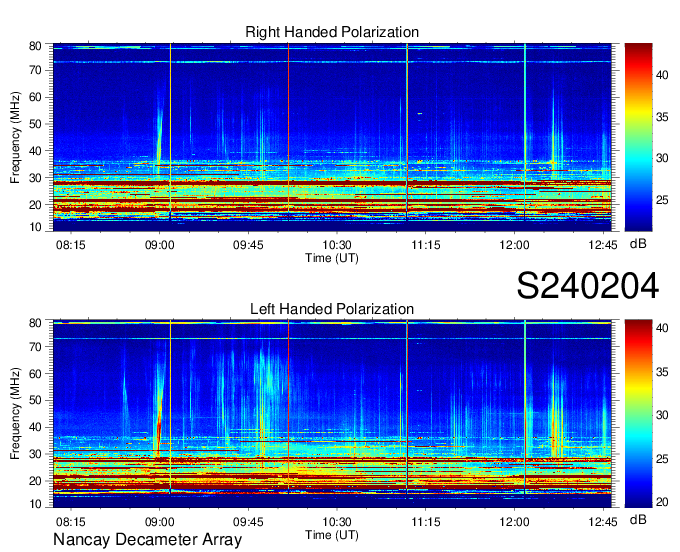Click the 80 MHz tick of Left Handed plot
Viewport: 680px width, 552px height.
click(x=35, y=323)
